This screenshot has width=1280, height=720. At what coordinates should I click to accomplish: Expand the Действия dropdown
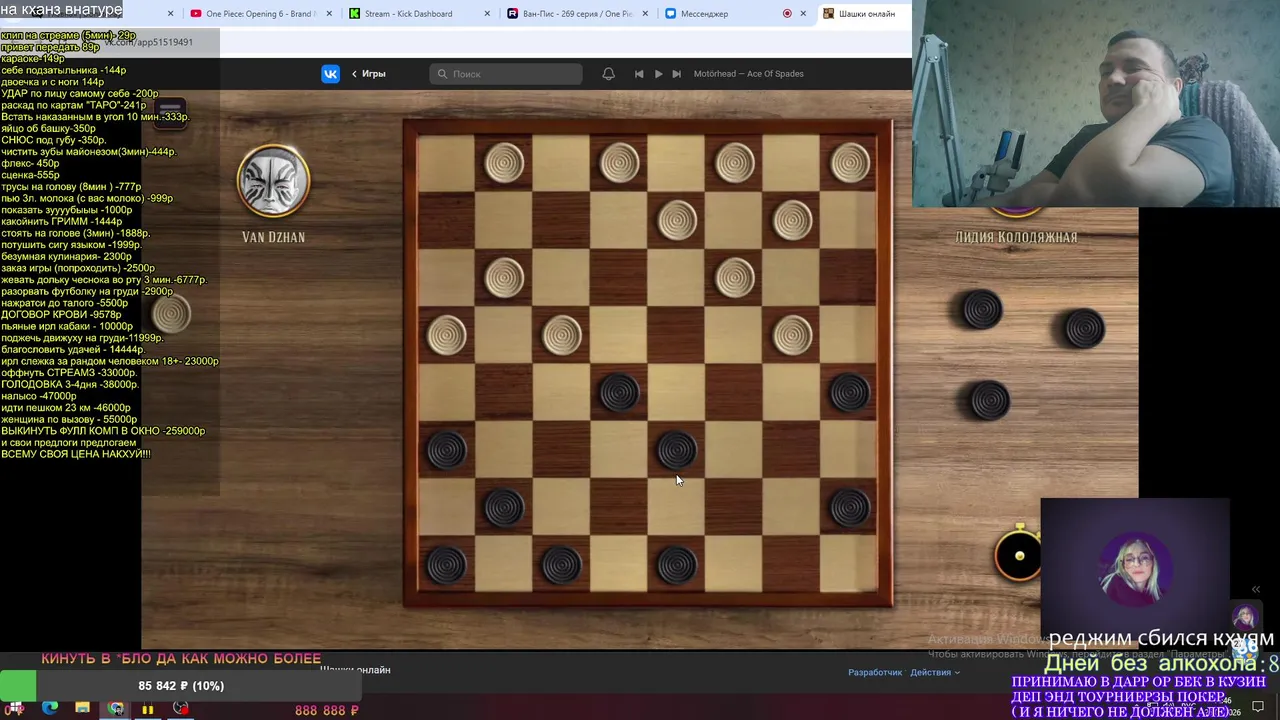pos(934,672)
